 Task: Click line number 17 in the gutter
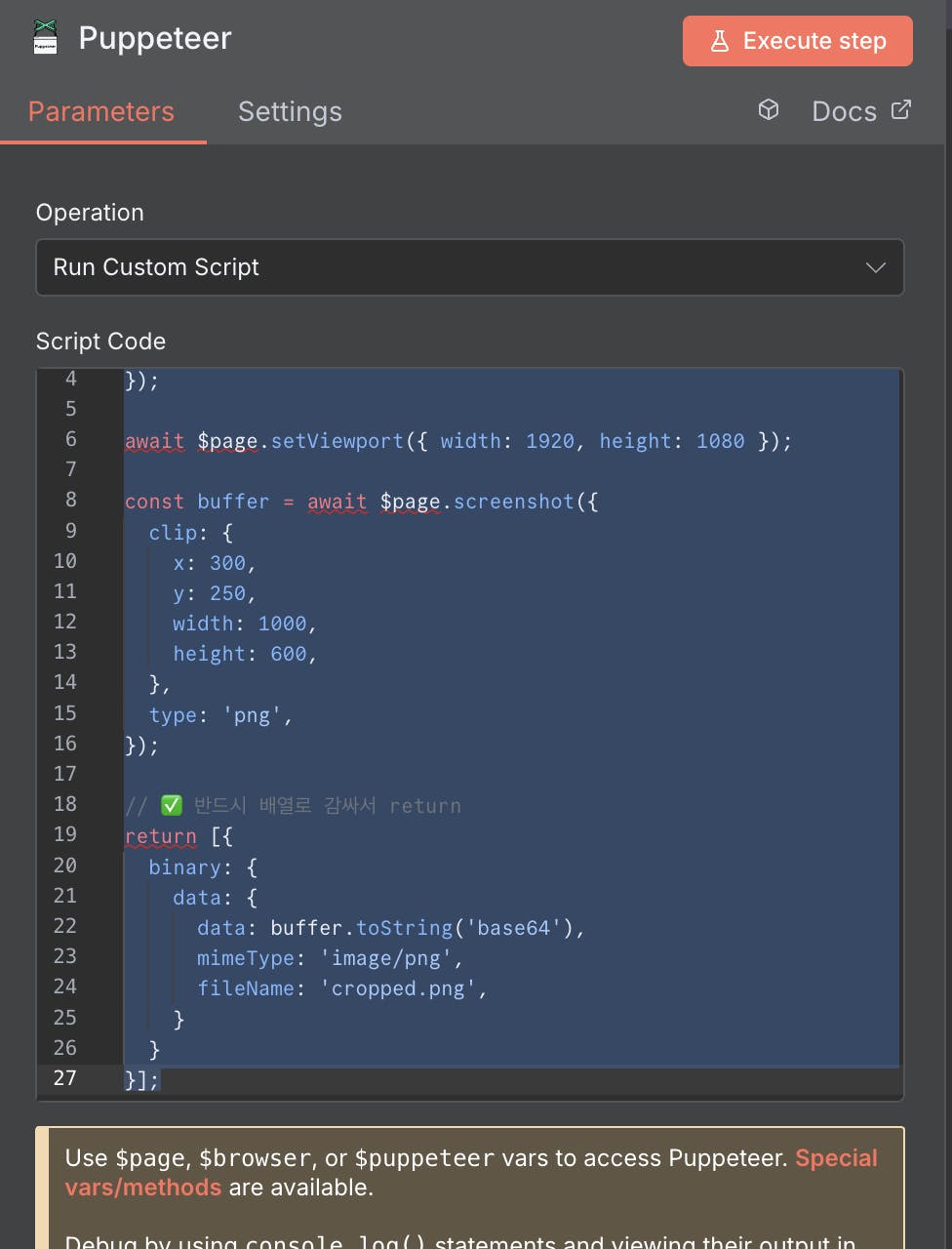click(65, 774)
